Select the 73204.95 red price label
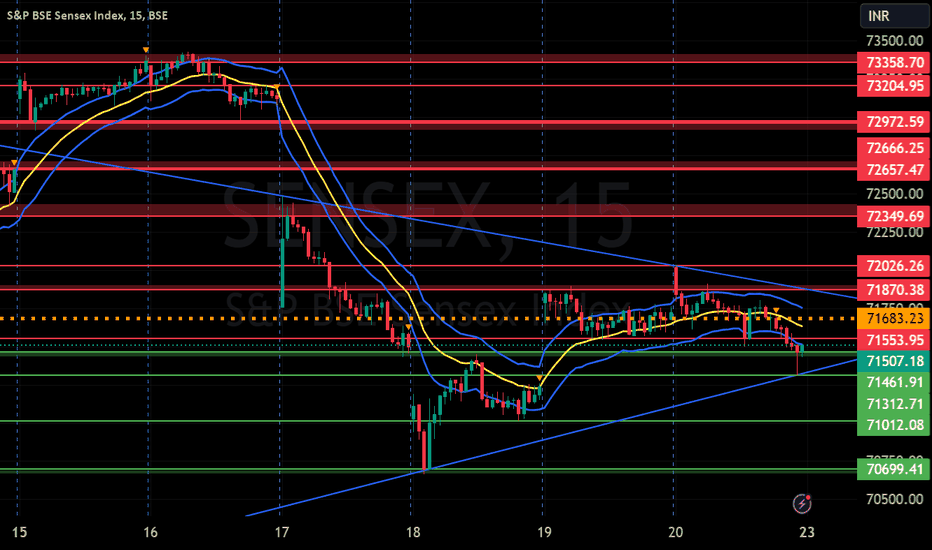The image size is (932, 550). point(894,86)
